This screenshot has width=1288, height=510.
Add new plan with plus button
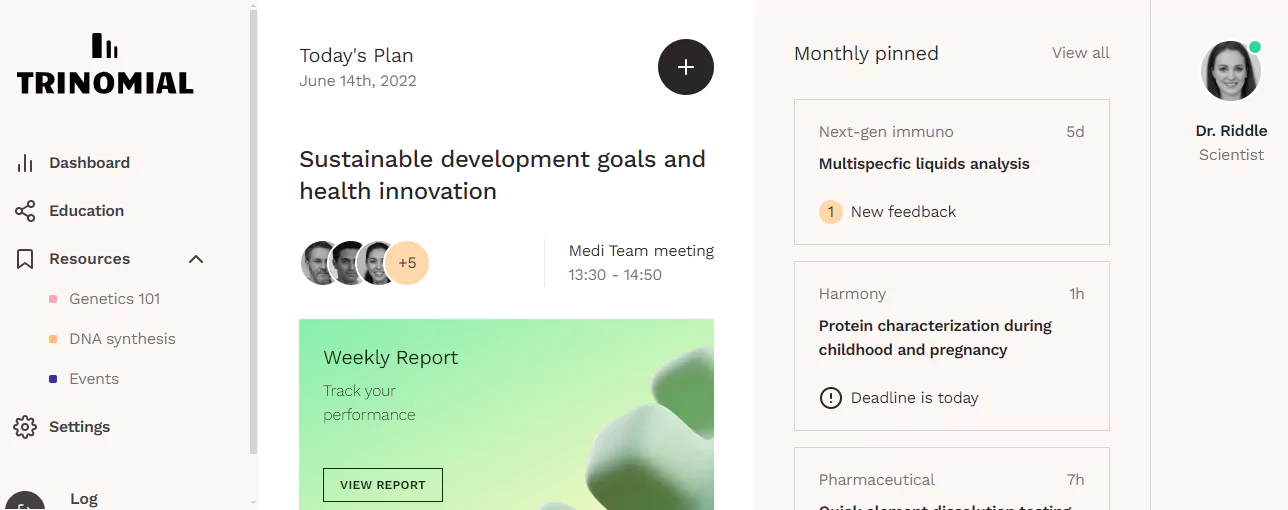686,67
